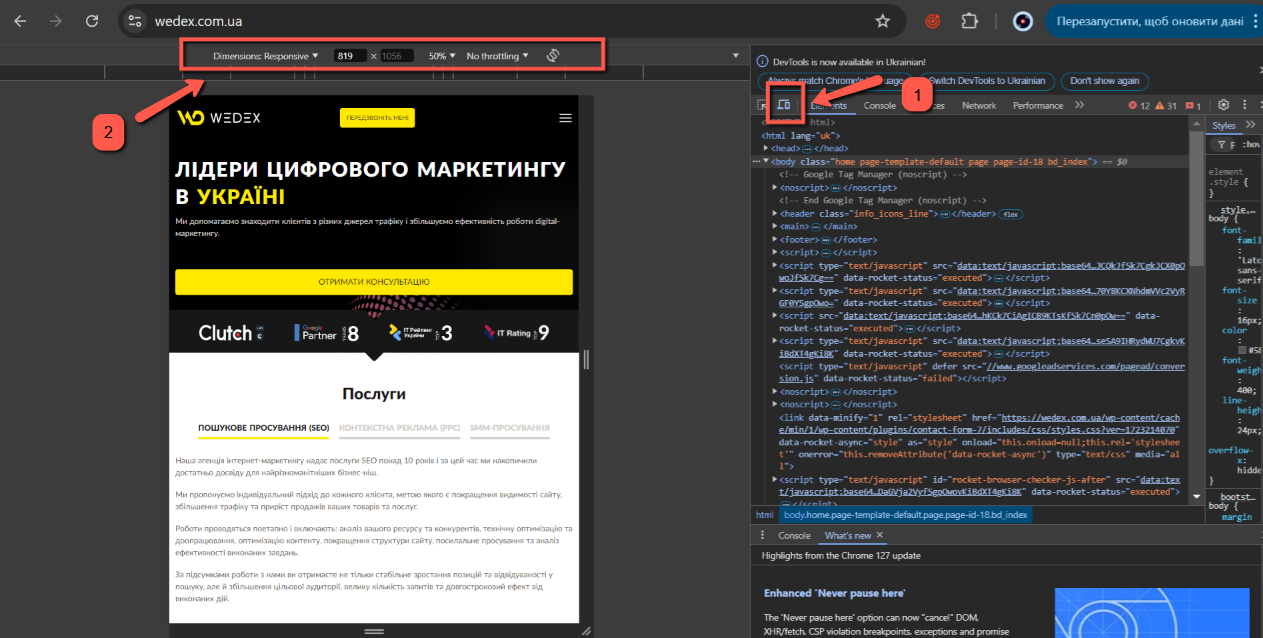Rotate the device viewport orientation
1263x638 pixels.
pyautogui.click(x=552, y=55)
